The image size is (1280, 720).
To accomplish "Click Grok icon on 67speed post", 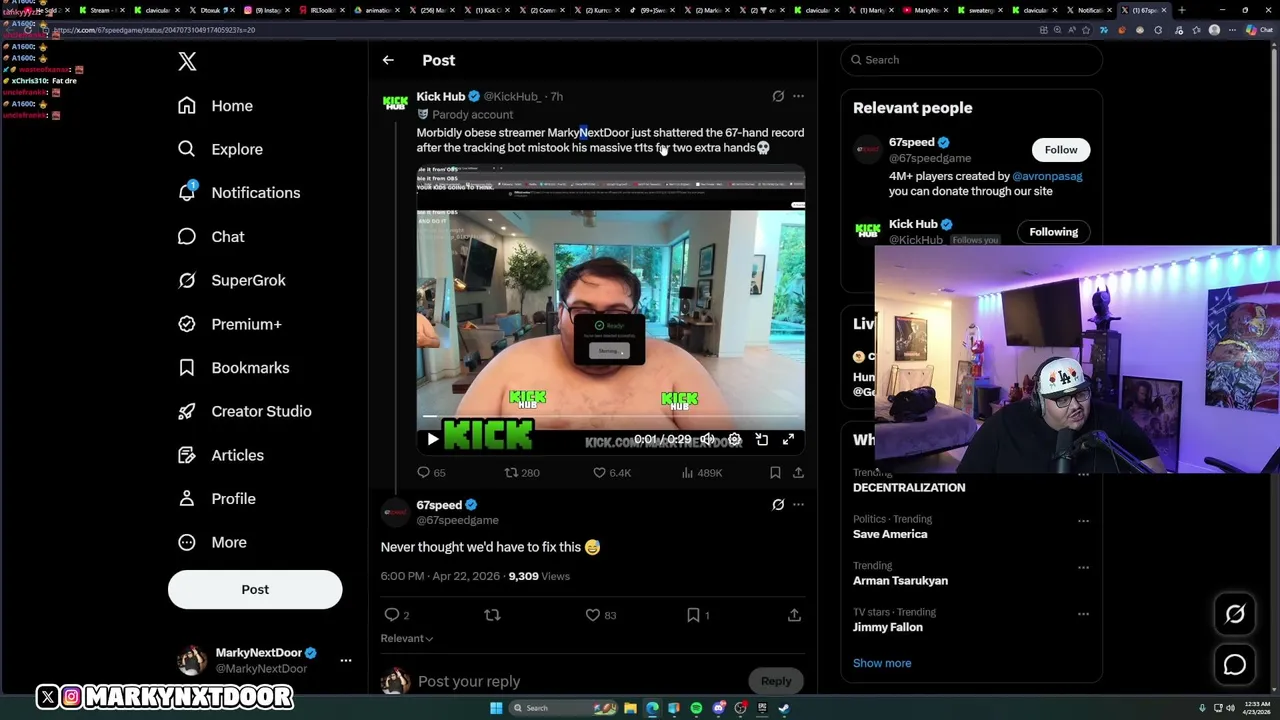I will click(x=778, y=504).
